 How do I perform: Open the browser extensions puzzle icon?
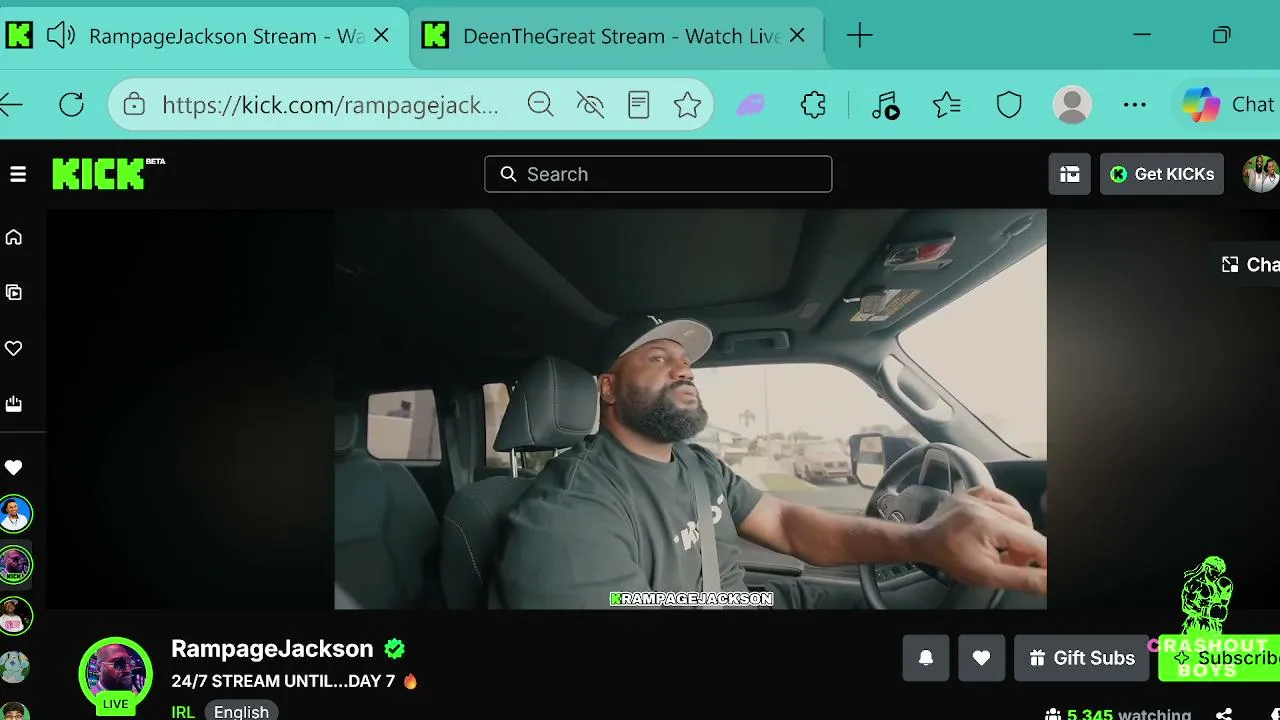click(814, 104)
